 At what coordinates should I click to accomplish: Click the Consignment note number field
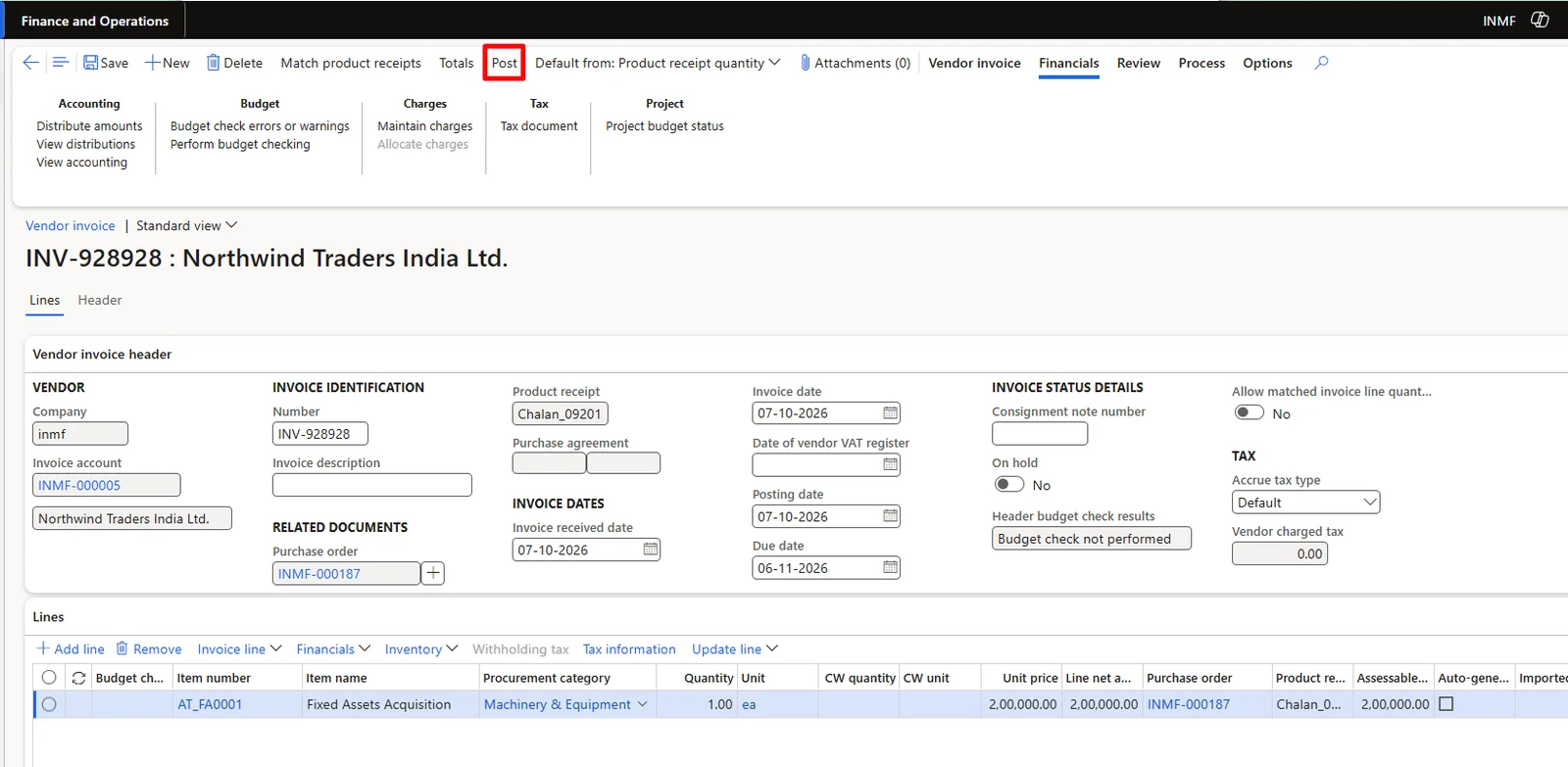pos(1040,433)
